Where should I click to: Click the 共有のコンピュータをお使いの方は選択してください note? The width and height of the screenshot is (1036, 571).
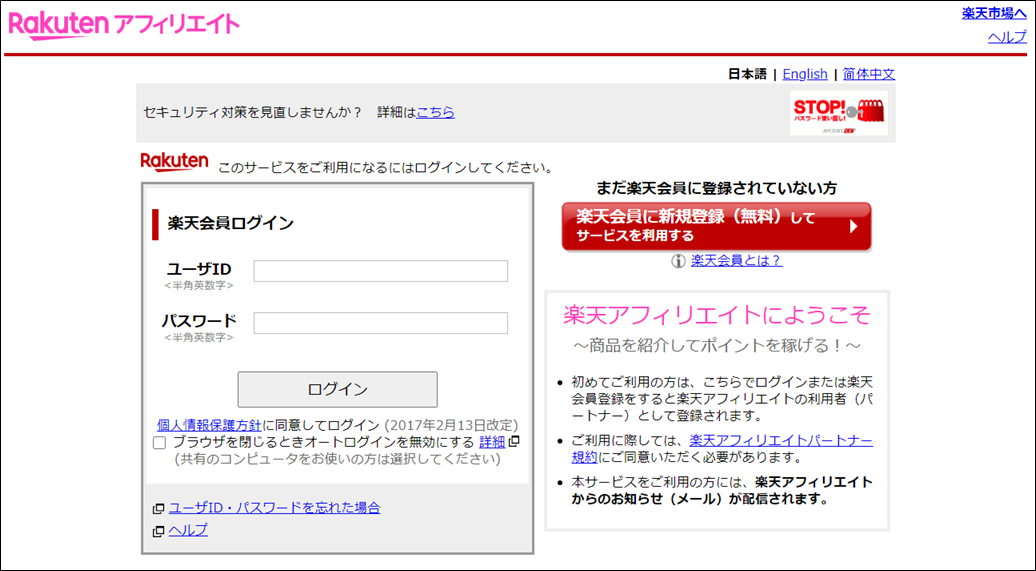[337, 459]
